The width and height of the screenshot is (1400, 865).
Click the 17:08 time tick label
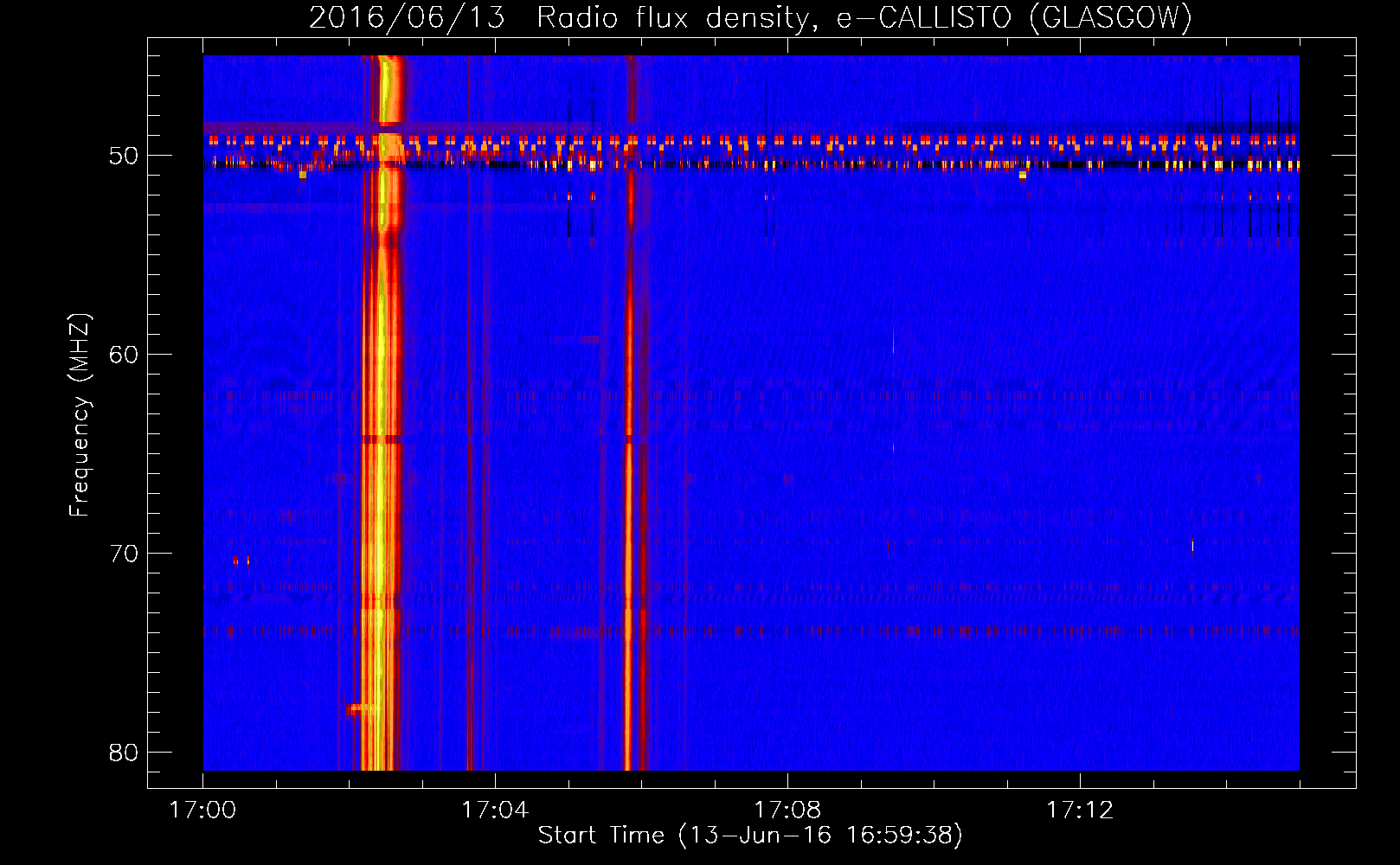coord(787,811)
